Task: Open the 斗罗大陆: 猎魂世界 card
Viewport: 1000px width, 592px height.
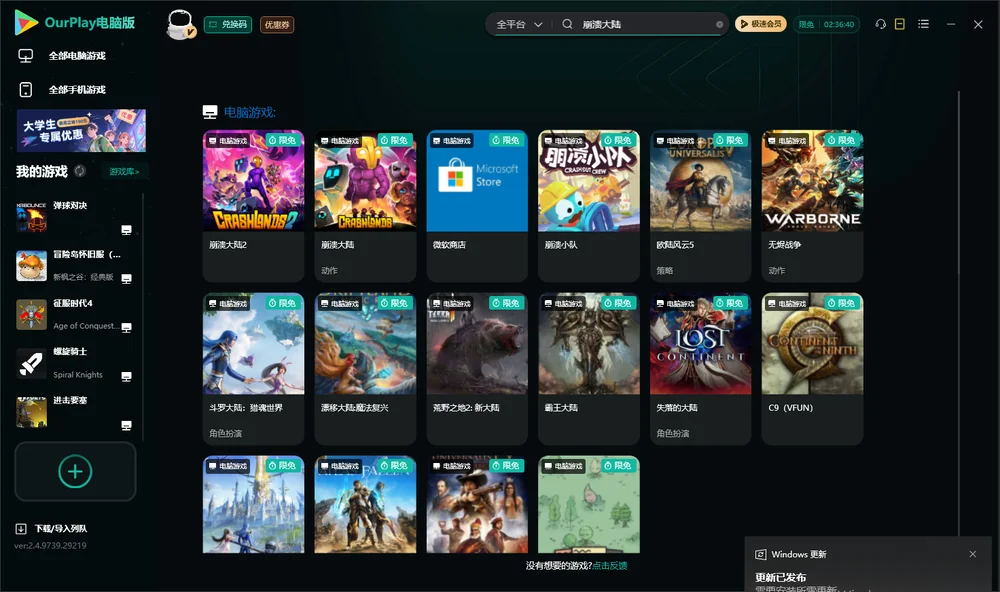Action: click(253, 369)
